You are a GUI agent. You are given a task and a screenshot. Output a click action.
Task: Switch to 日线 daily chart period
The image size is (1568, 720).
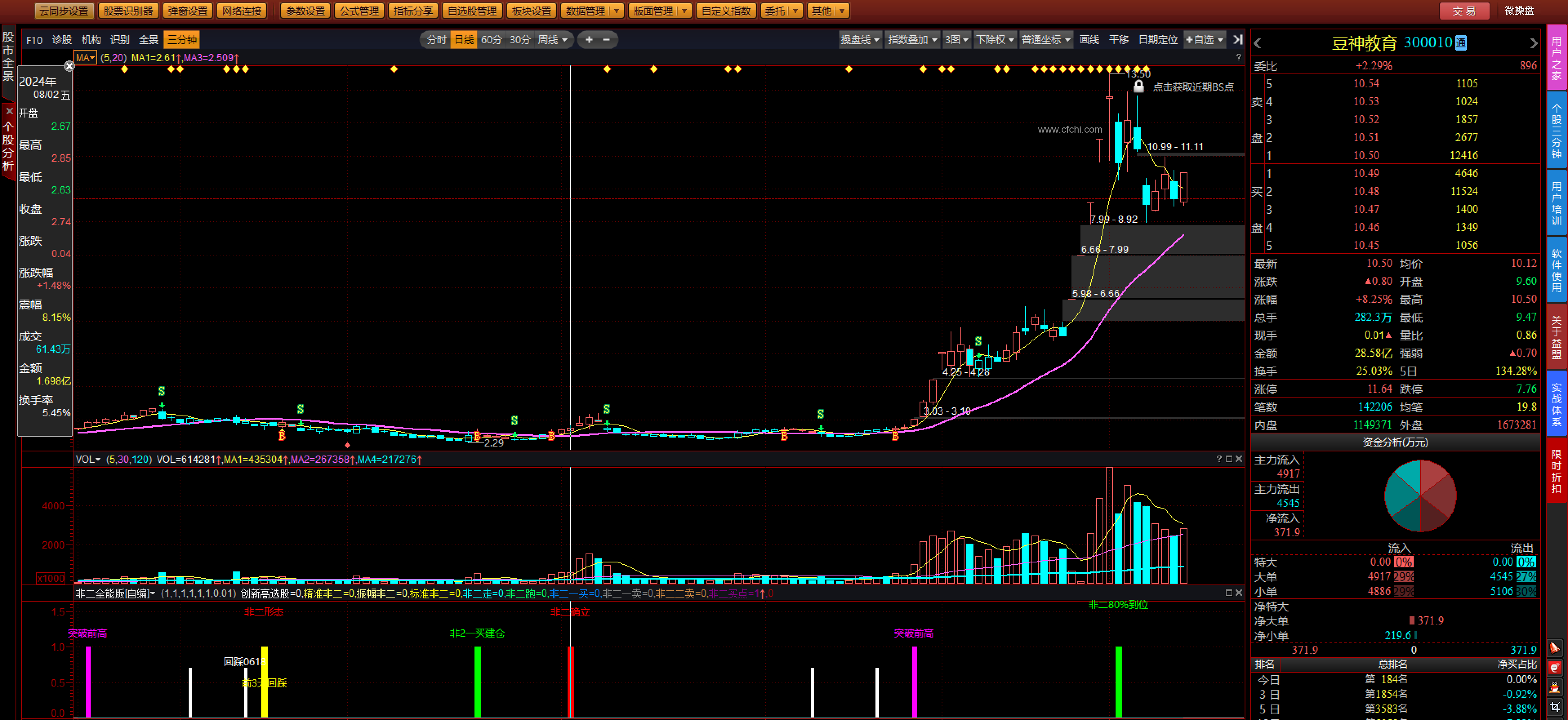click(x=464, y=40)
